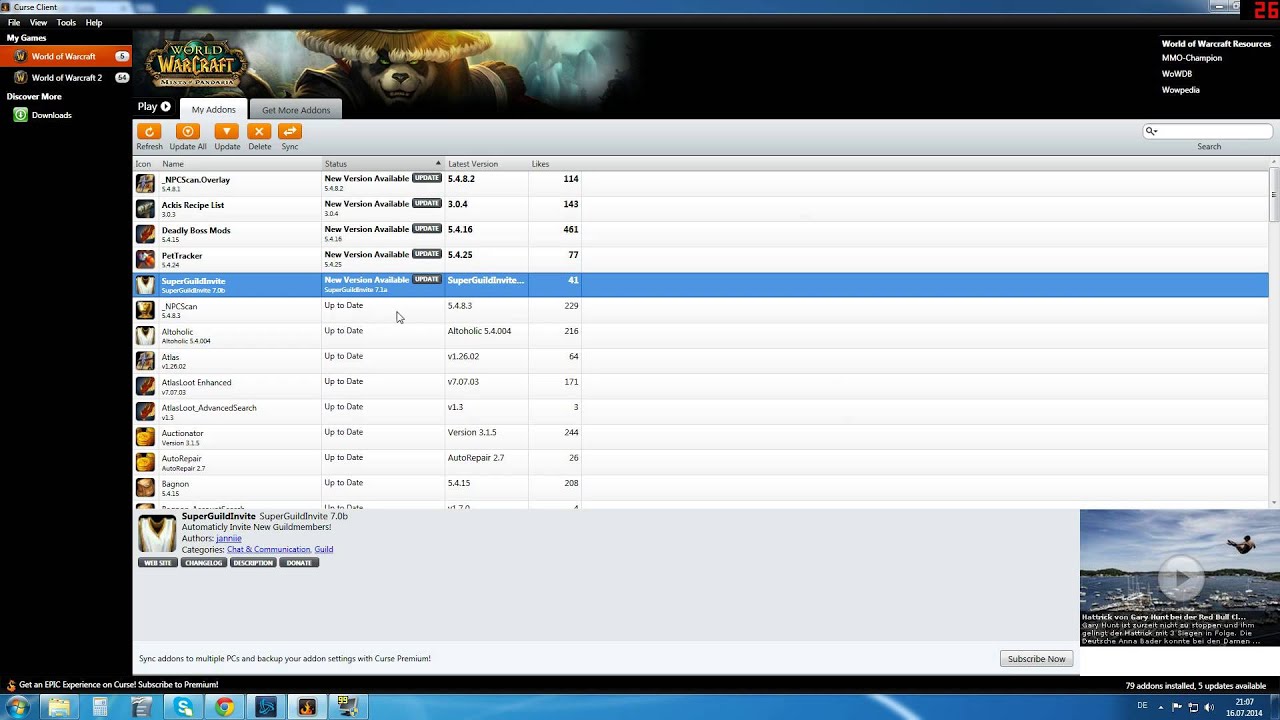Open the Tools menu
Screen dimensions: 1280x720
(66, 22)
